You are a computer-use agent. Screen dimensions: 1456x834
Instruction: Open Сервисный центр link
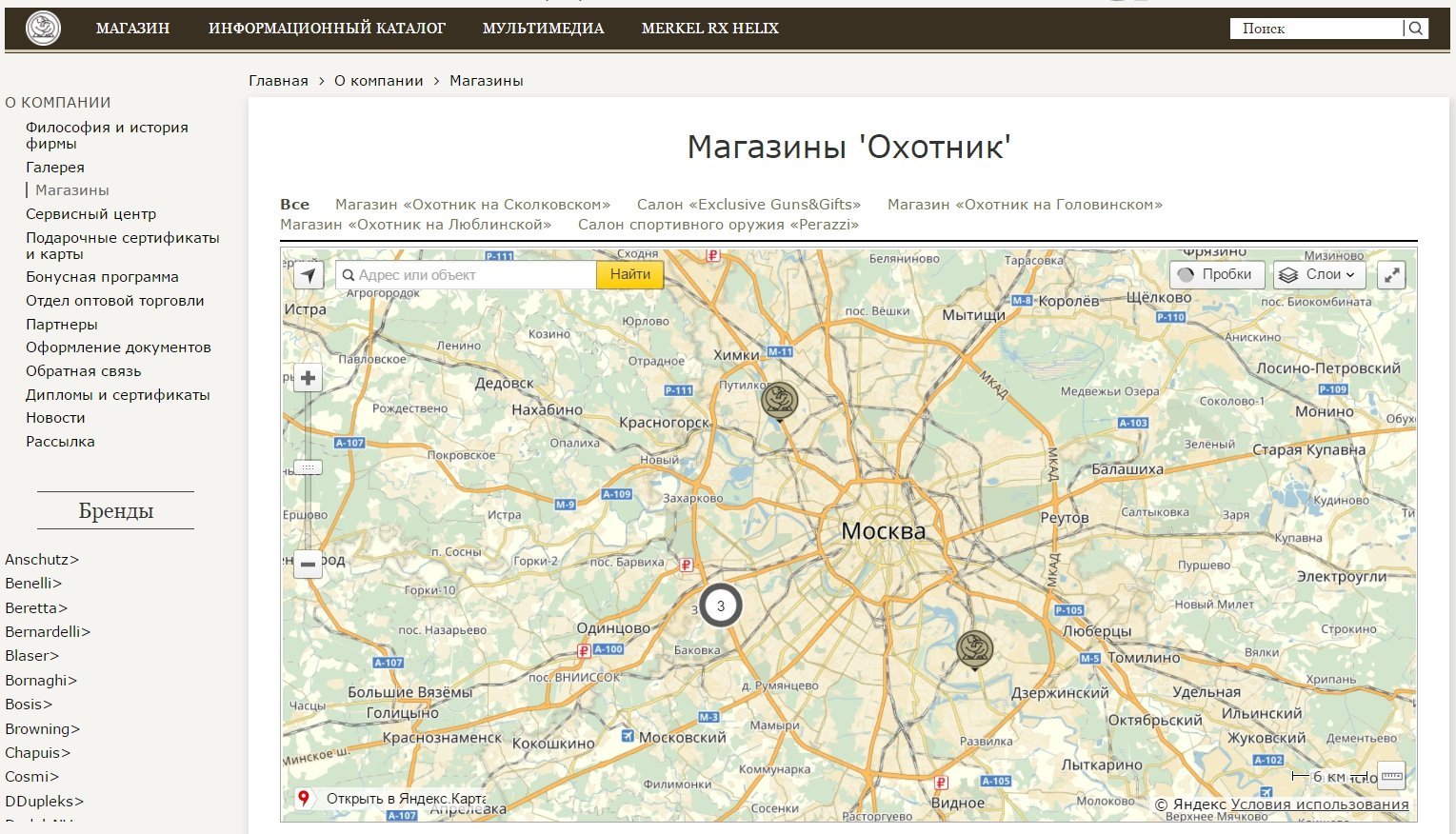(90, 213)
